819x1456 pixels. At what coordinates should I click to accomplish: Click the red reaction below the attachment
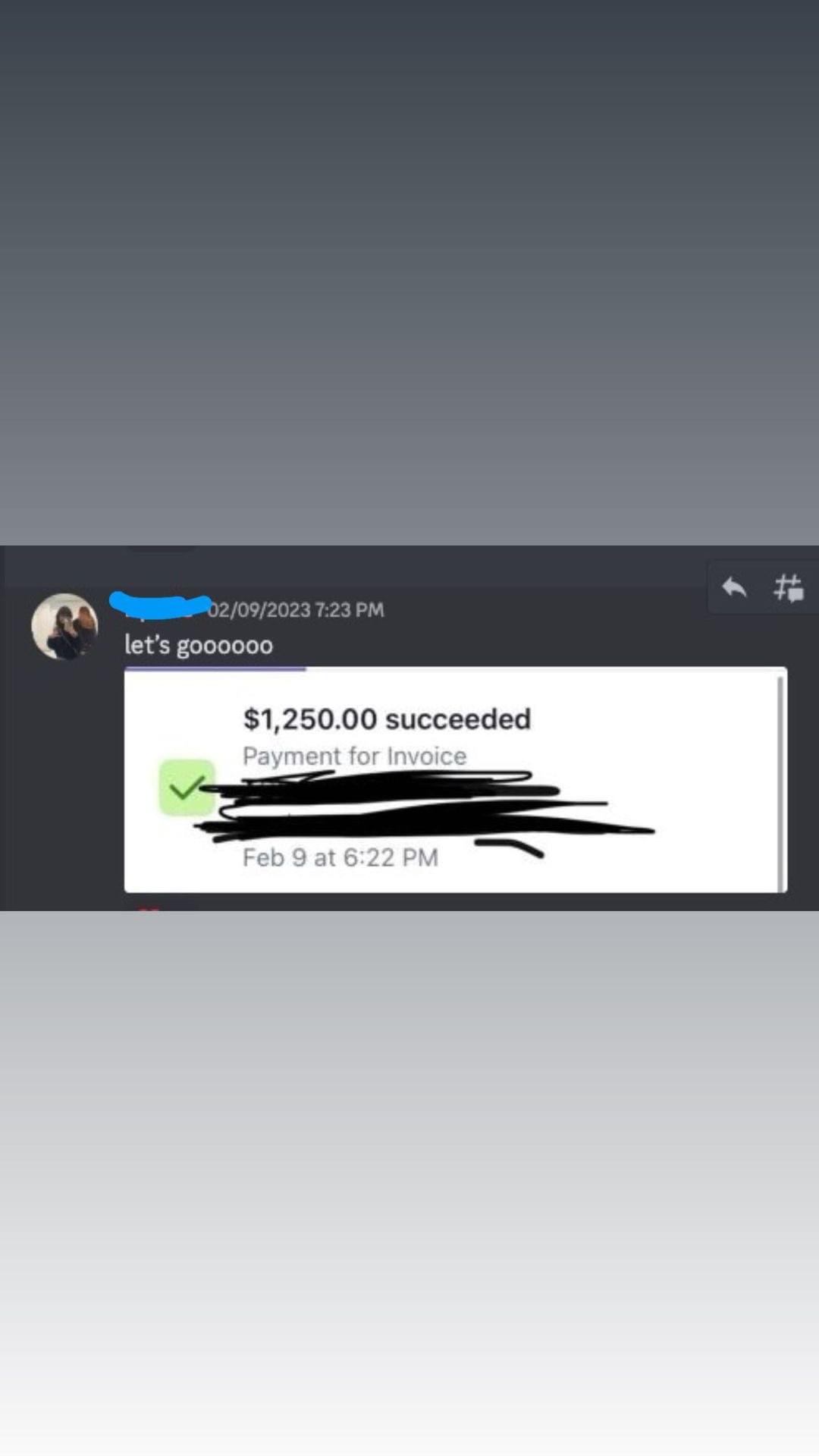click(x=149, y=908)
